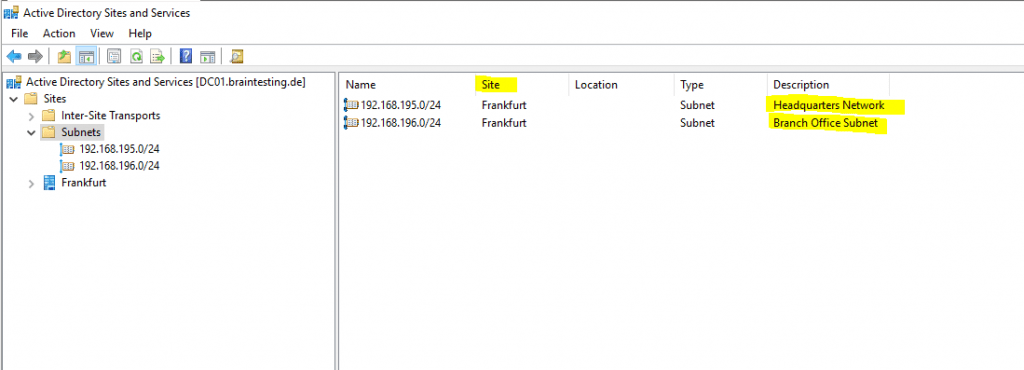Select the 192.168.196.0/24 row in the list

[401, 122]
